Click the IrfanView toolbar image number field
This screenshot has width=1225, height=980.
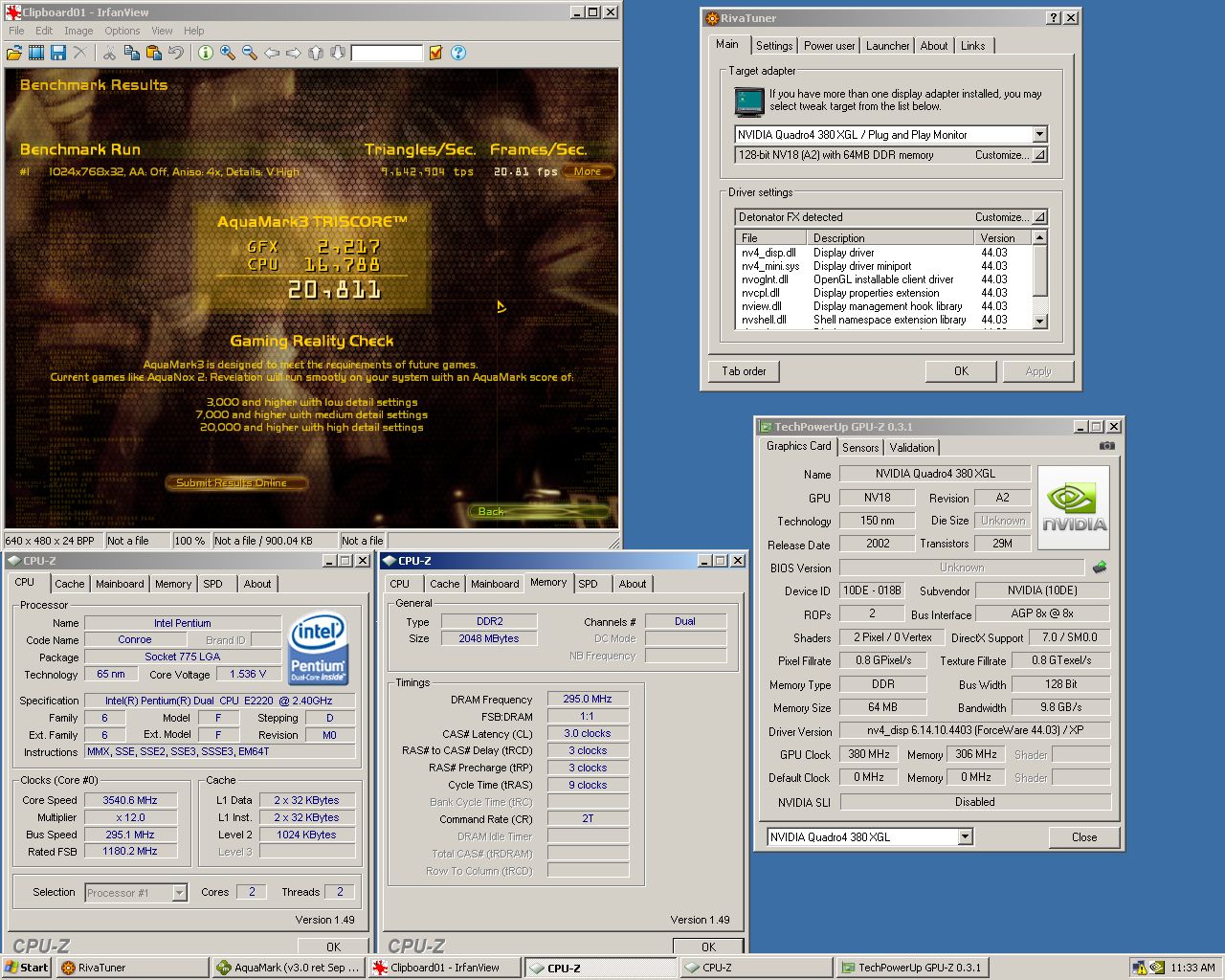pos(387,53)
